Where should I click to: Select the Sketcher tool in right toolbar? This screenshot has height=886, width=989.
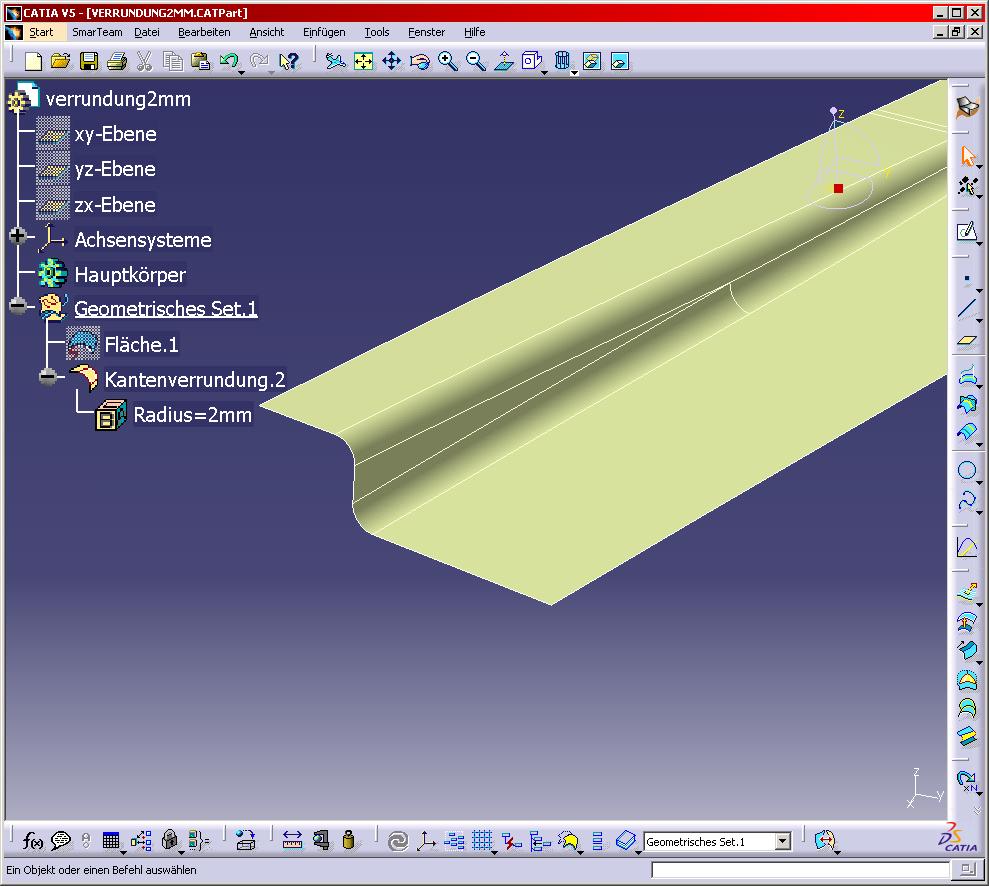click(x=966, y=232)
